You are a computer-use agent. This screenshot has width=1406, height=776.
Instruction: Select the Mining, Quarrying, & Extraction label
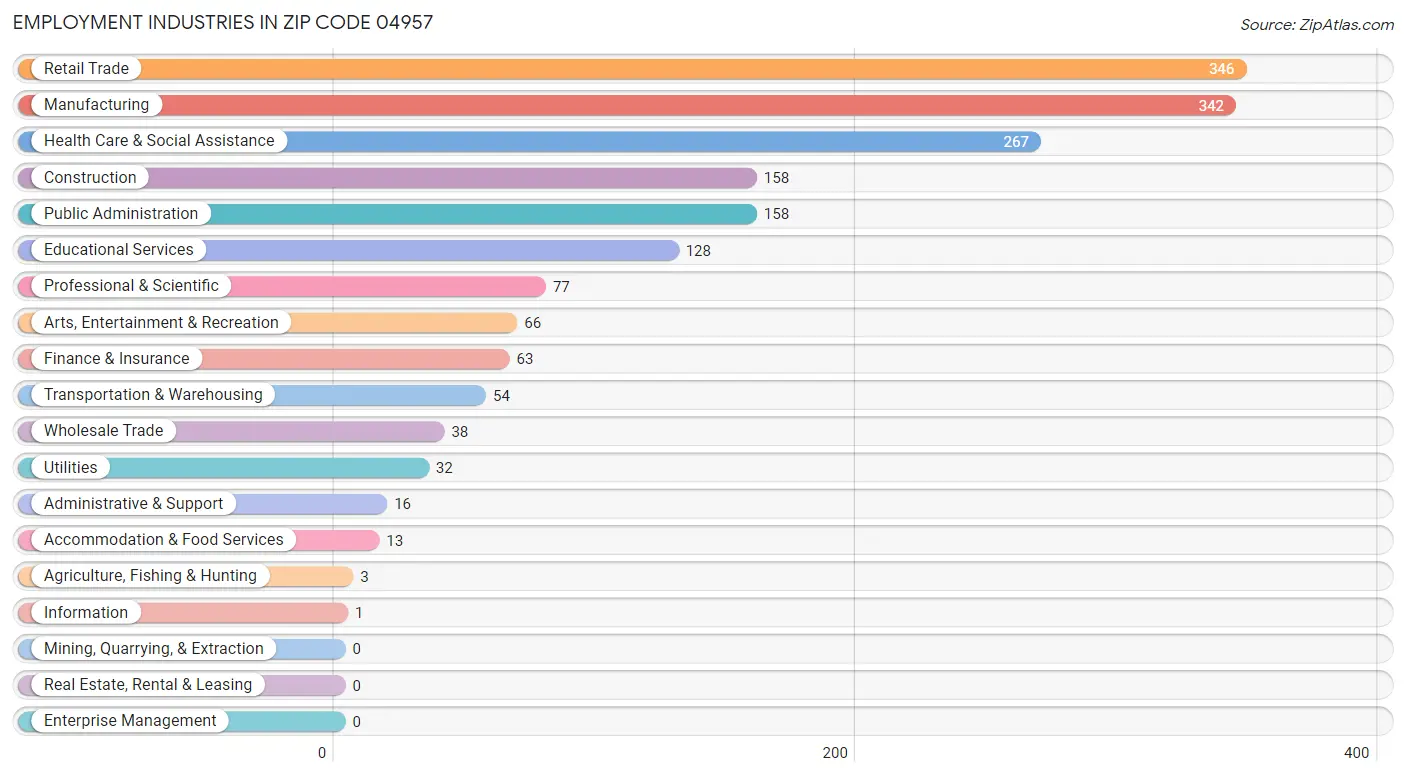154,649
